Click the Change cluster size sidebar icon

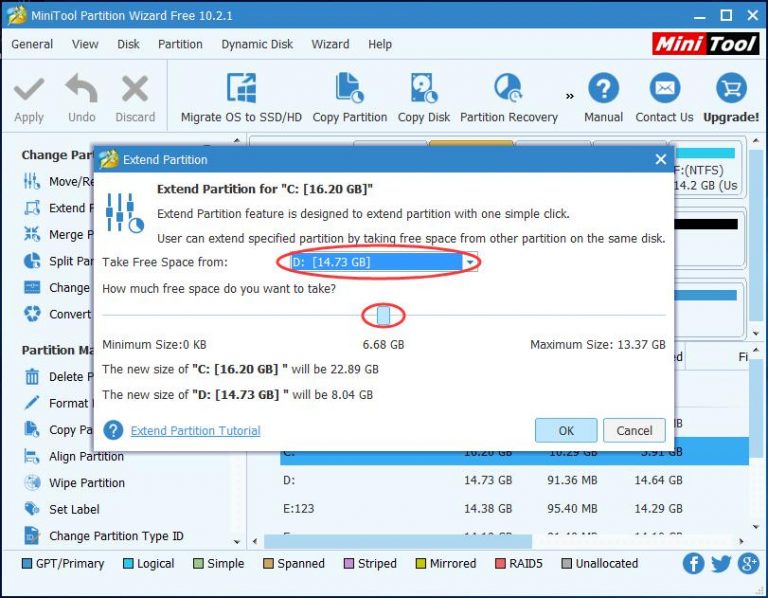[32, 287]
